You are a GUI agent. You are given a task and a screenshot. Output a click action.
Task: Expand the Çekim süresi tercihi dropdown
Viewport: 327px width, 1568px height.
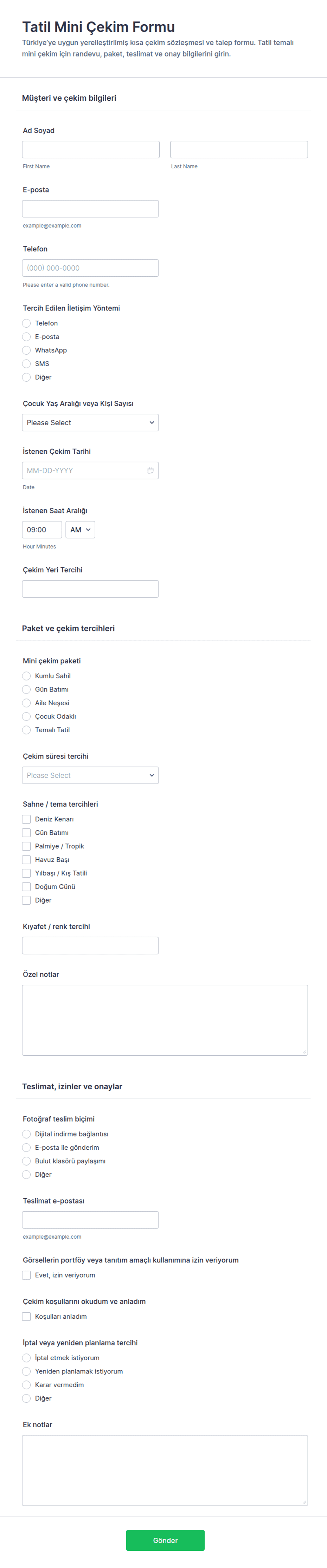pyautogui.click(x=90, y=775)
